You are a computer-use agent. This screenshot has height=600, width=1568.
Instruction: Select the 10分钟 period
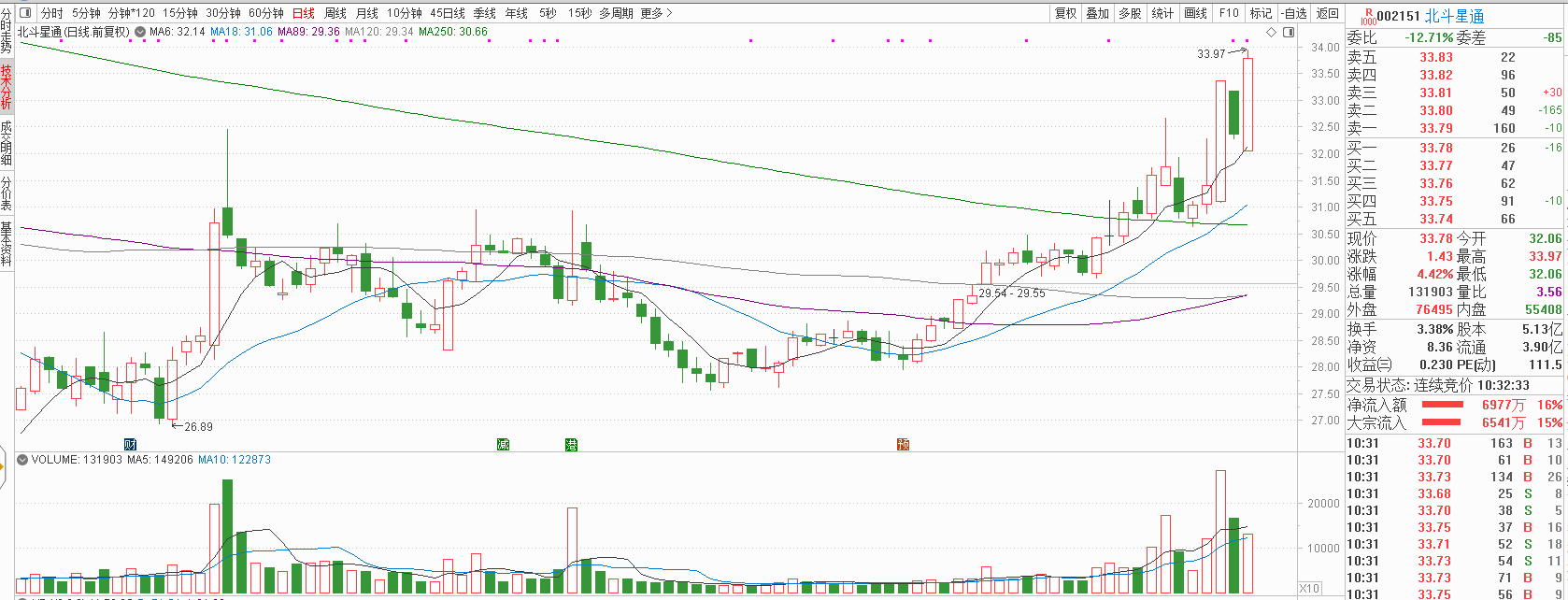click(405, 14)
